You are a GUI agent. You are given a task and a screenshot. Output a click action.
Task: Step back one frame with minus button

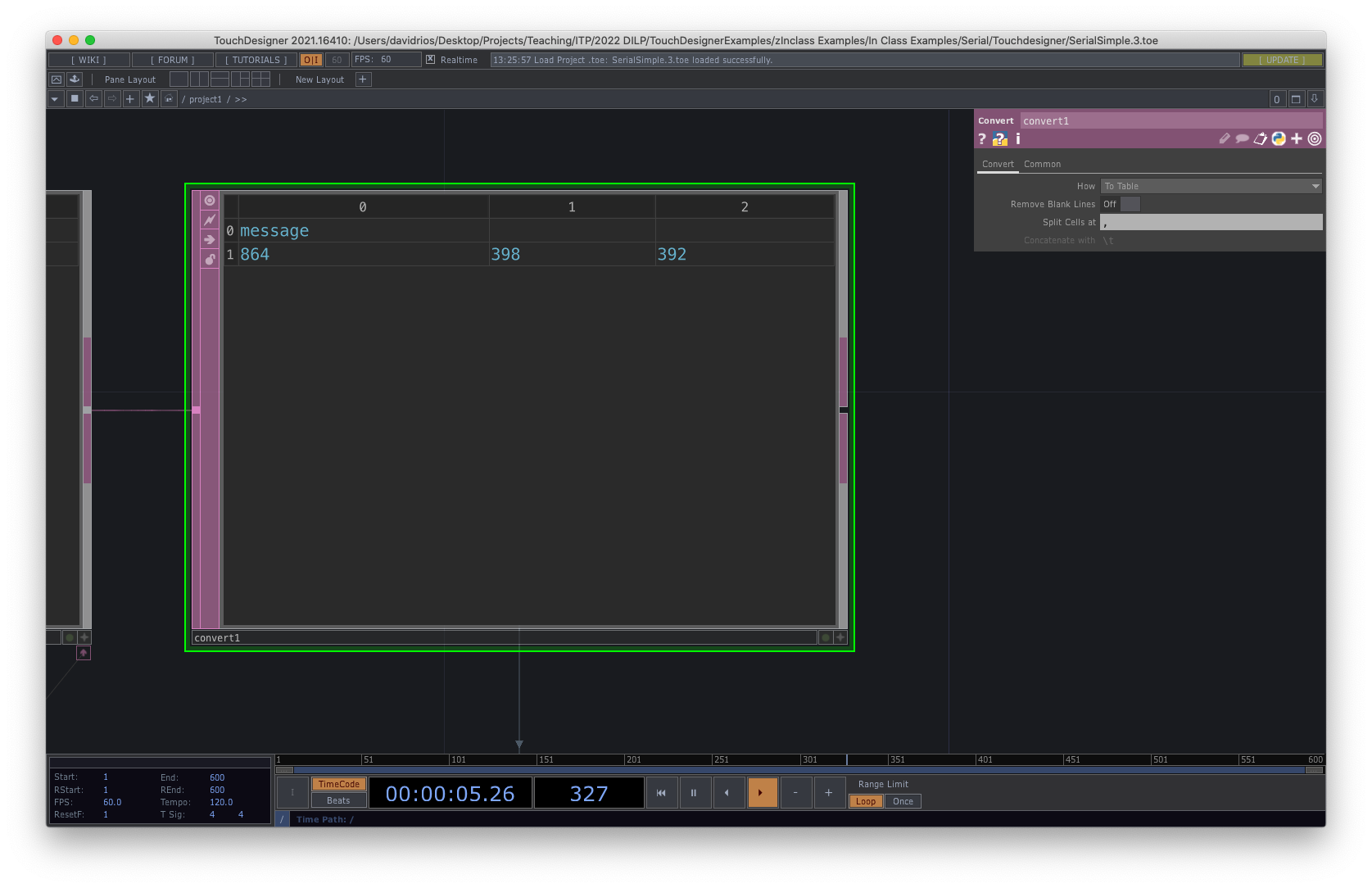coord(795,793)
